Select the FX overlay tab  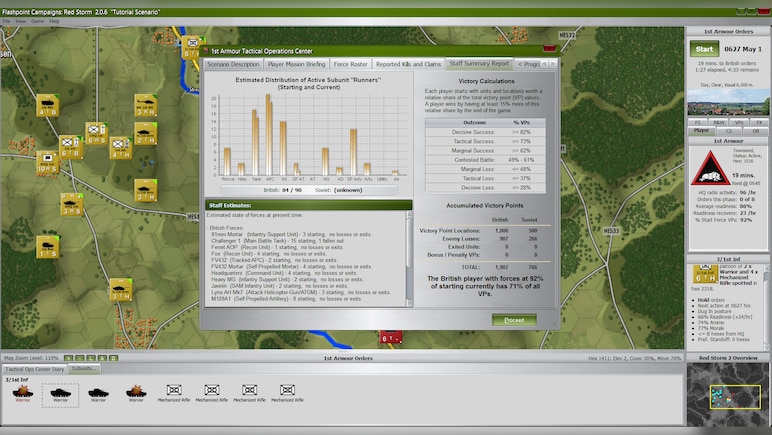pos(759,123)
